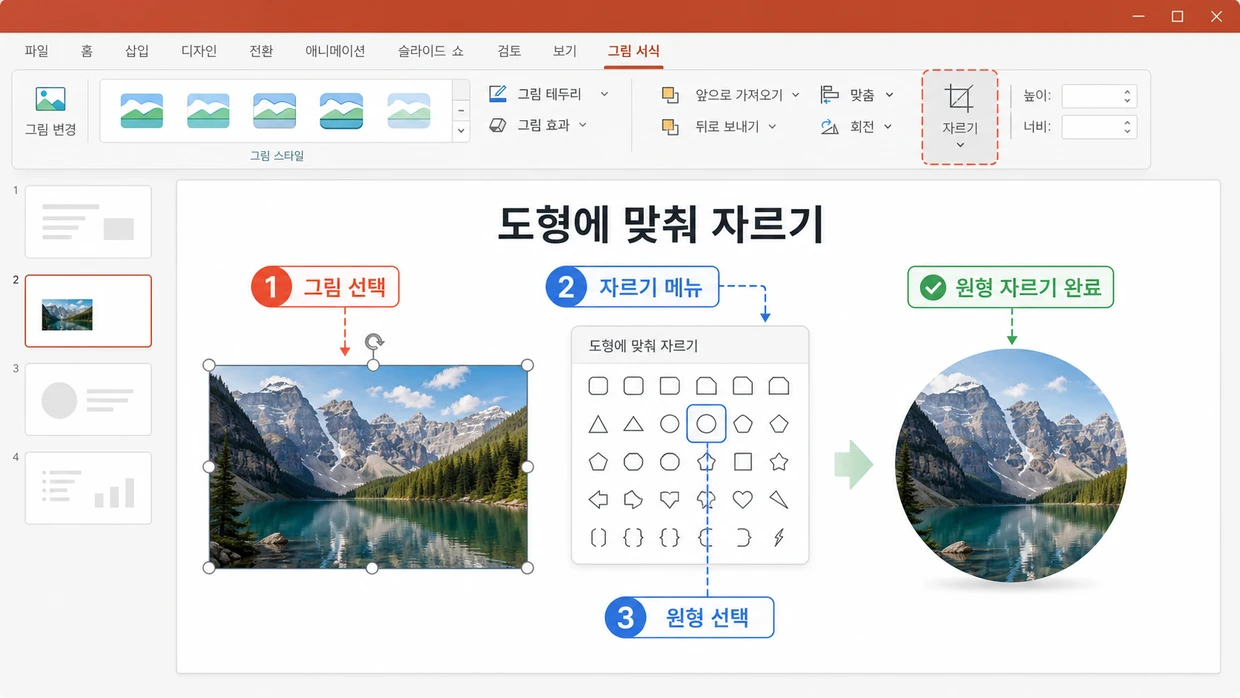Choose the thin wedge triangle shape
1240x698 pixels.
778,499
